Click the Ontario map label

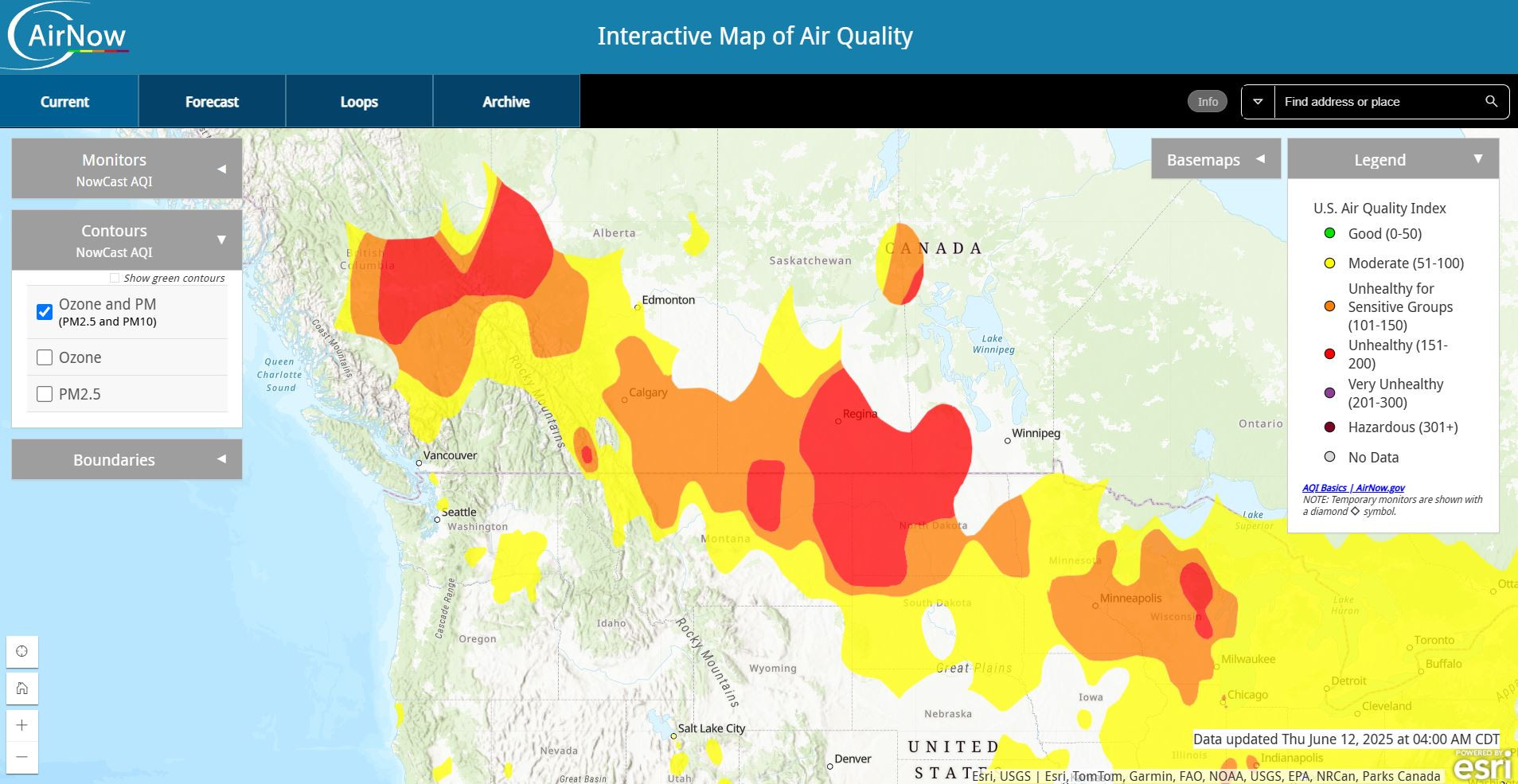1261,423
